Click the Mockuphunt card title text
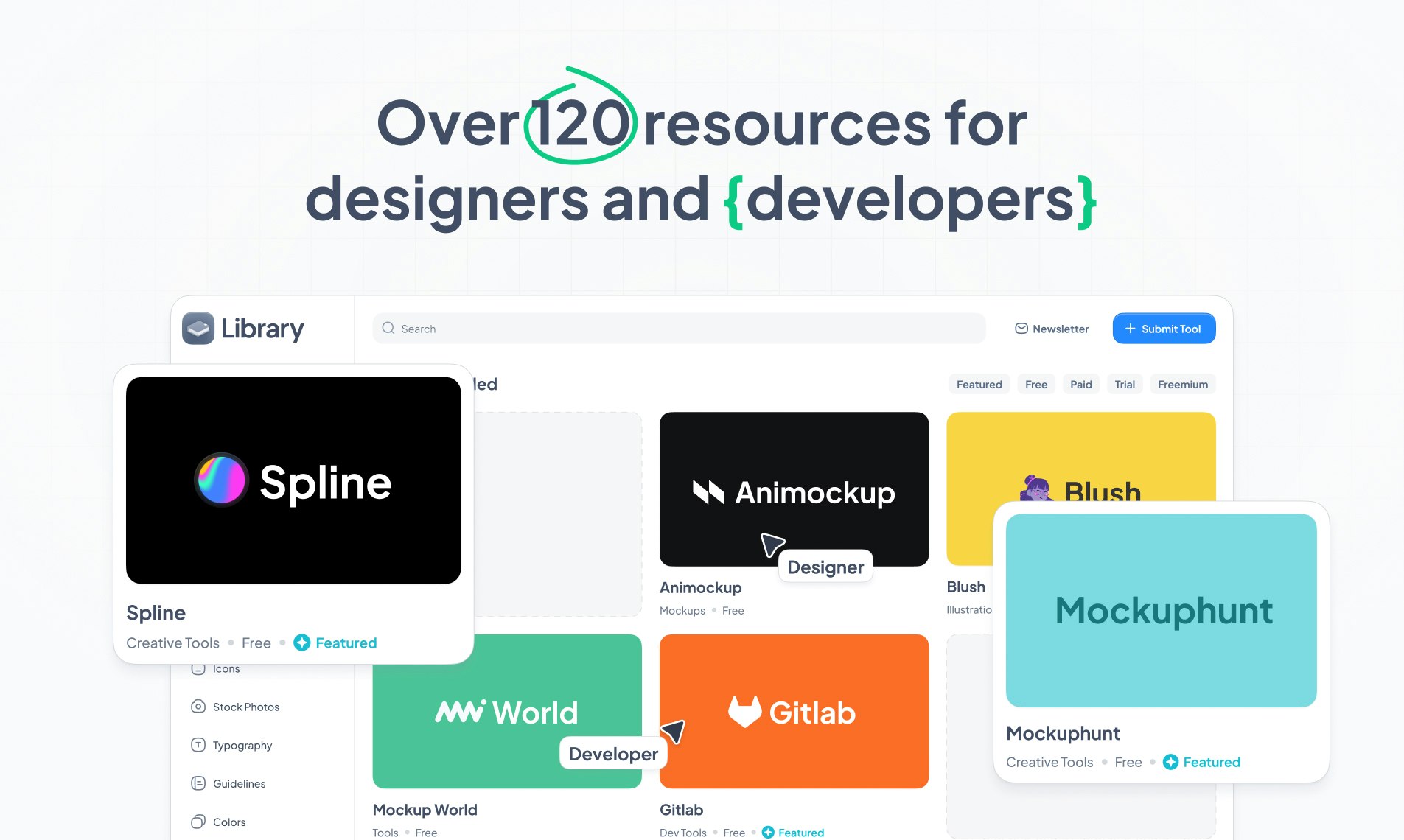The height and width of the screenshot is (840, 1404). [1063, 733]
